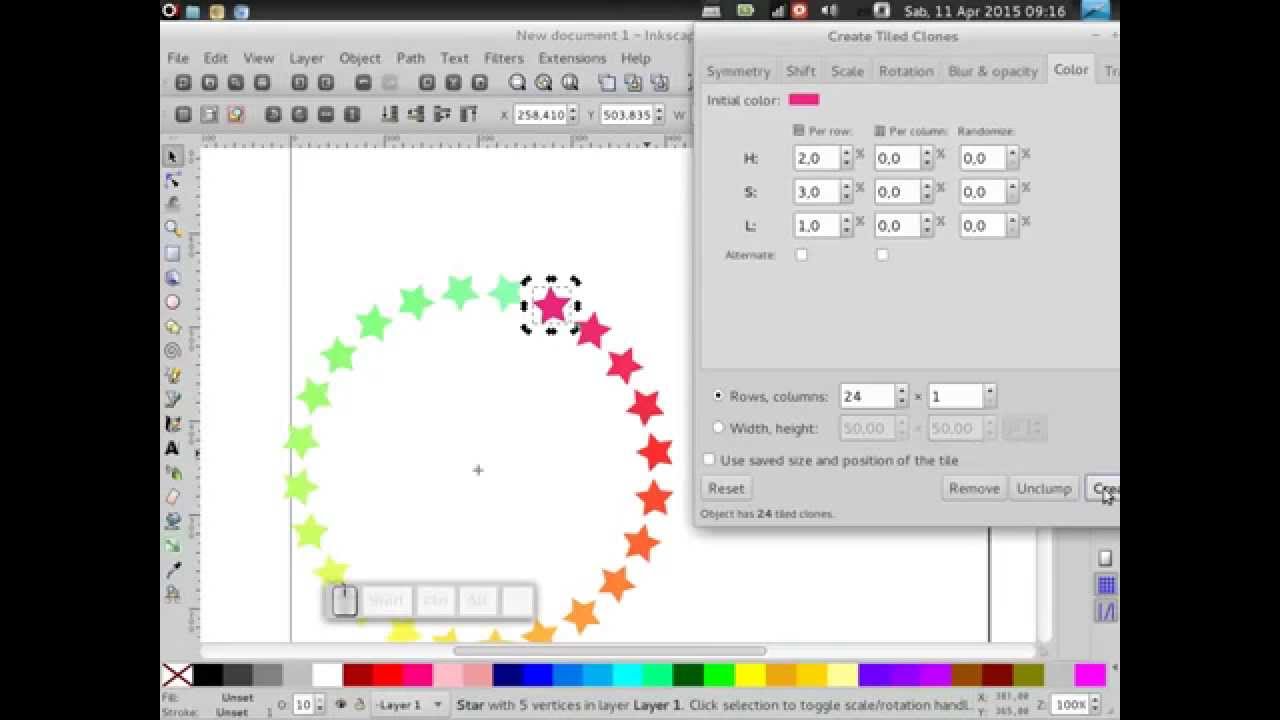Switch to the Rotation tab
This screenshot has height=720, width=1280.
click(x=906, y=71)
